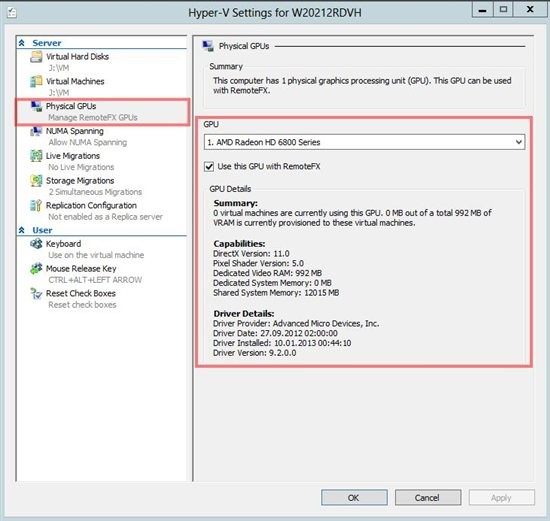The image size is (550, 521).
Task: Click the Replication Configuration icon
Action: [x=36, y=206]
